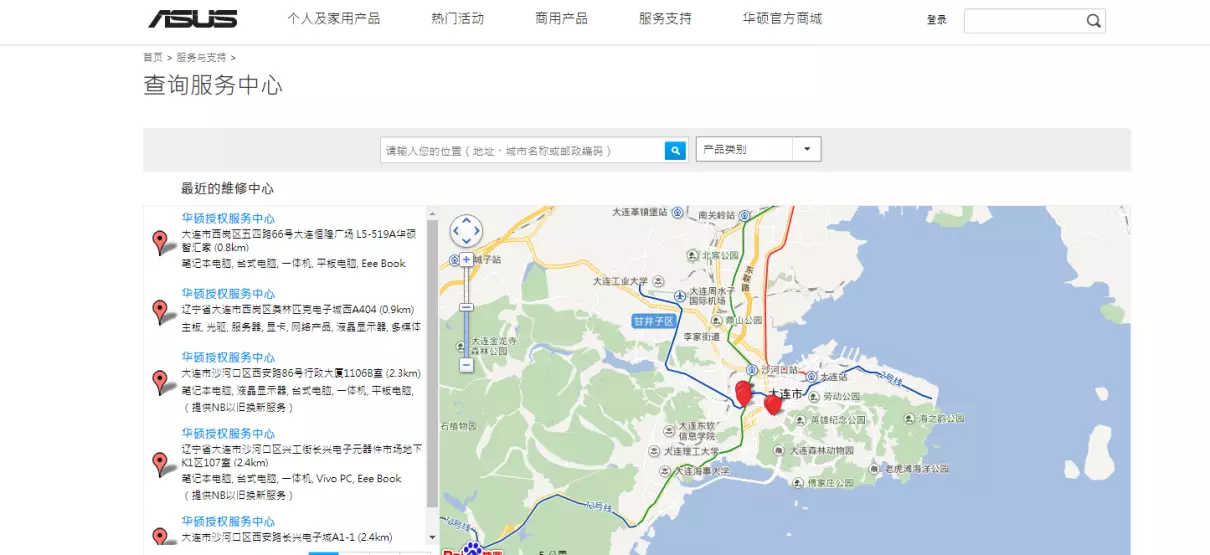The image size is (1210, 555).
Task: Click the 首页 breadcrumb link
Action: coord(153,58)
